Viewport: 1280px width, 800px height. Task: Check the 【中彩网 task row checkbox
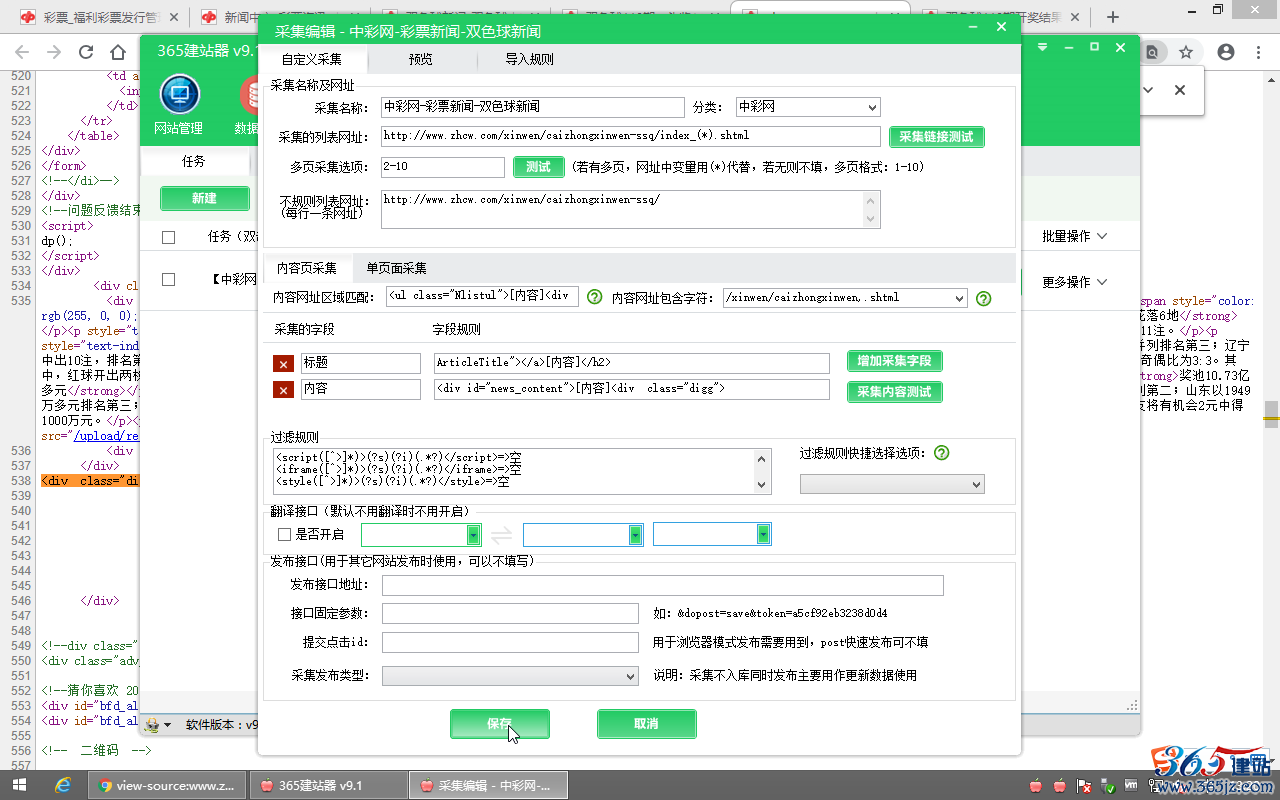[x=168, y=280]
